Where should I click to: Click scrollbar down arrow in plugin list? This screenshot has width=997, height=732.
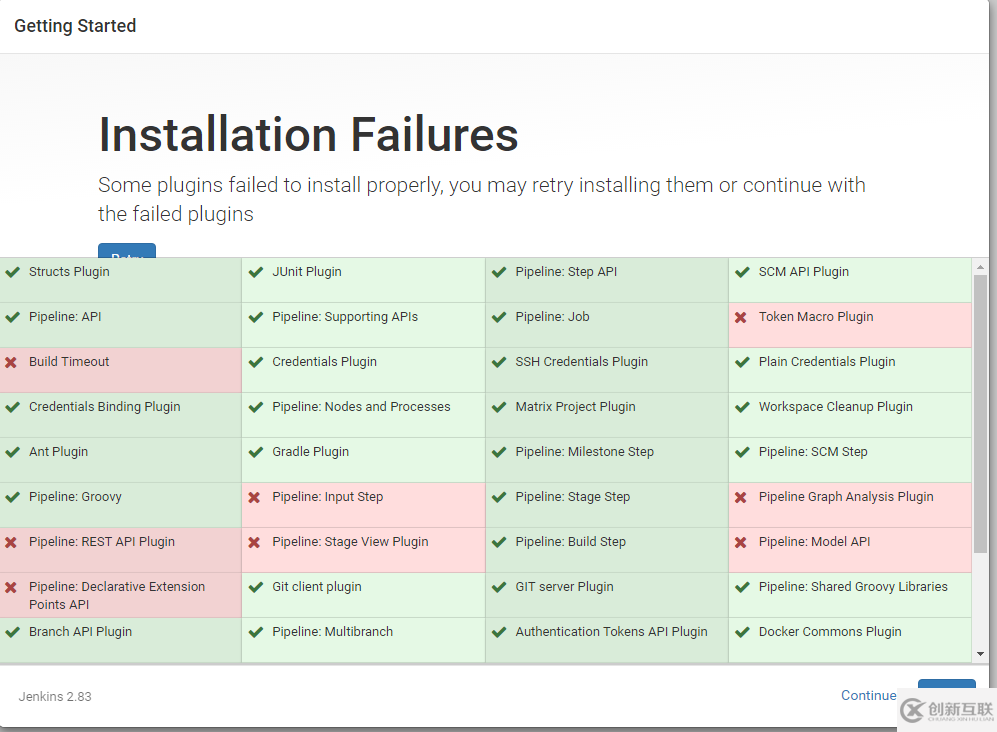point(980,654)
